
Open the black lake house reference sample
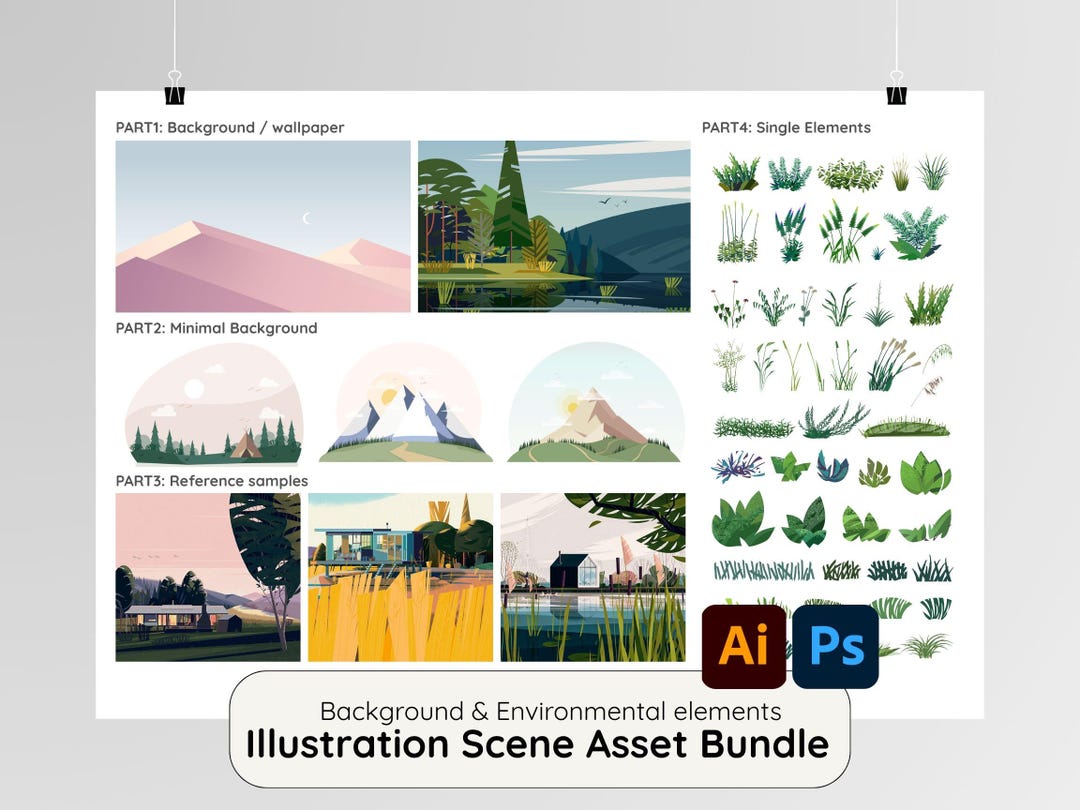click(593, 577)
